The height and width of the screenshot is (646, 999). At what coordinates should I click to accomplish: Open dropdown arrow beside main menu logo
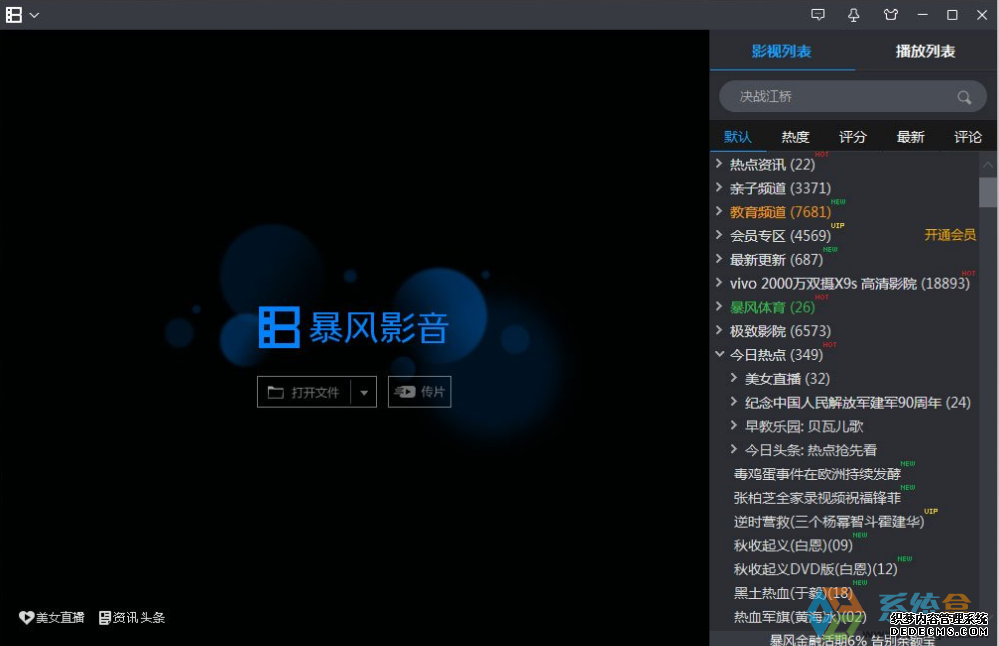[34, 15]
